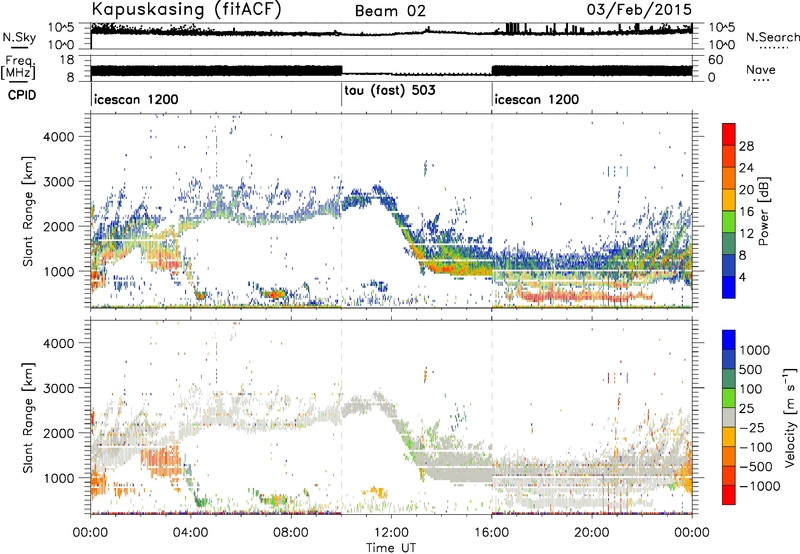Click the 'N.Search' legend label

(772, 37)
